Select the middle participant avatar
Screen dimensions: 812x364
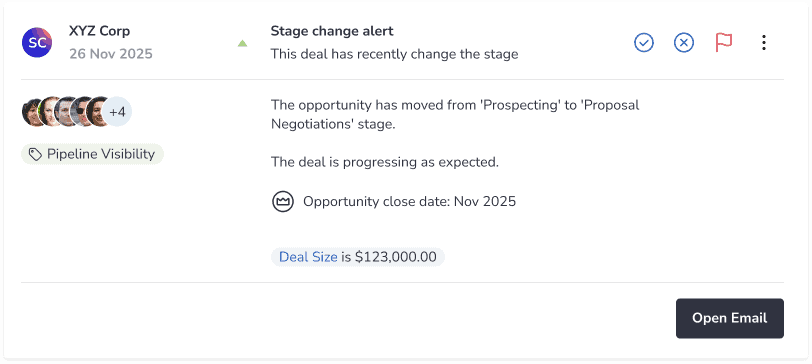pyautogui.click(x=65, y=112)
